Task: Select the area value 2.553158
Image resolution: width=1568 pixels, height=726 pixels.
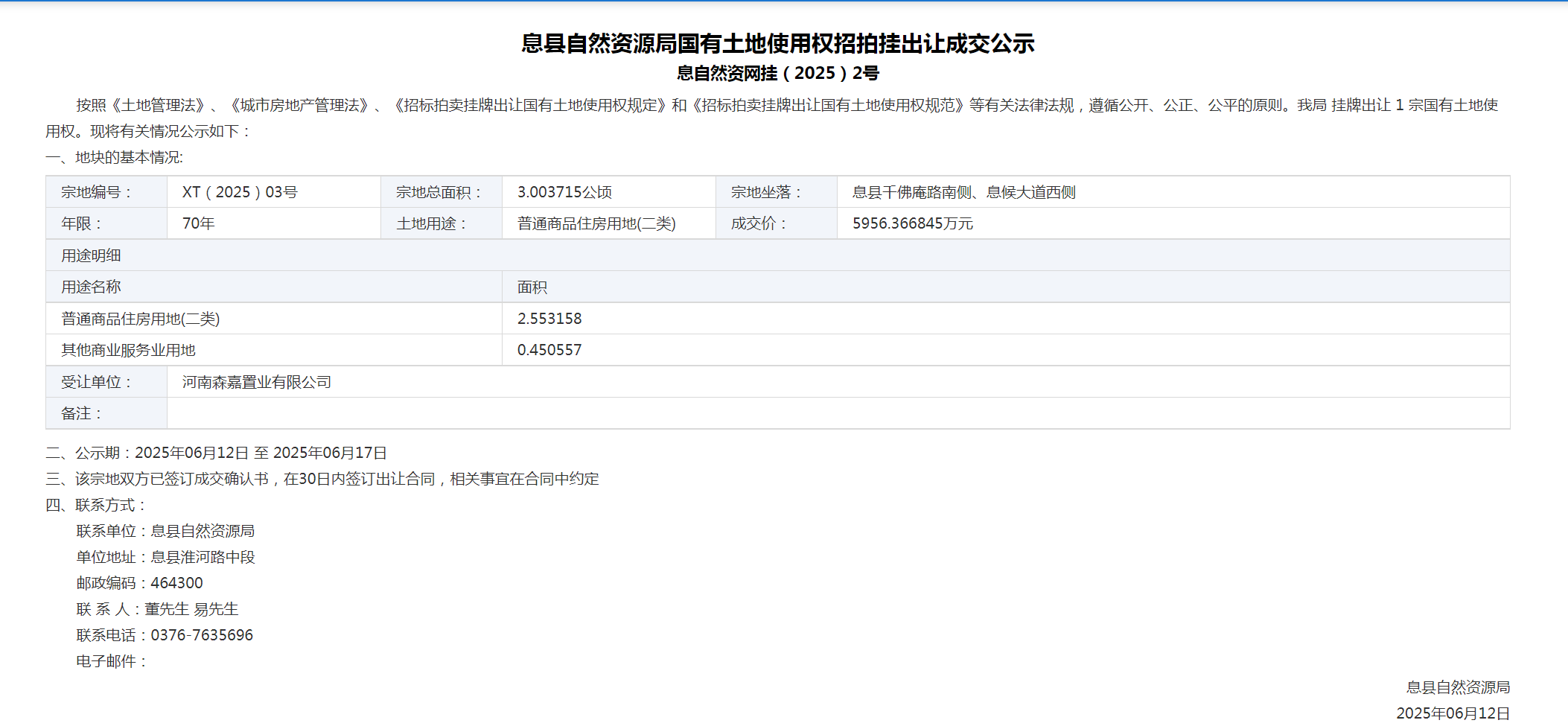Action: 549,319
